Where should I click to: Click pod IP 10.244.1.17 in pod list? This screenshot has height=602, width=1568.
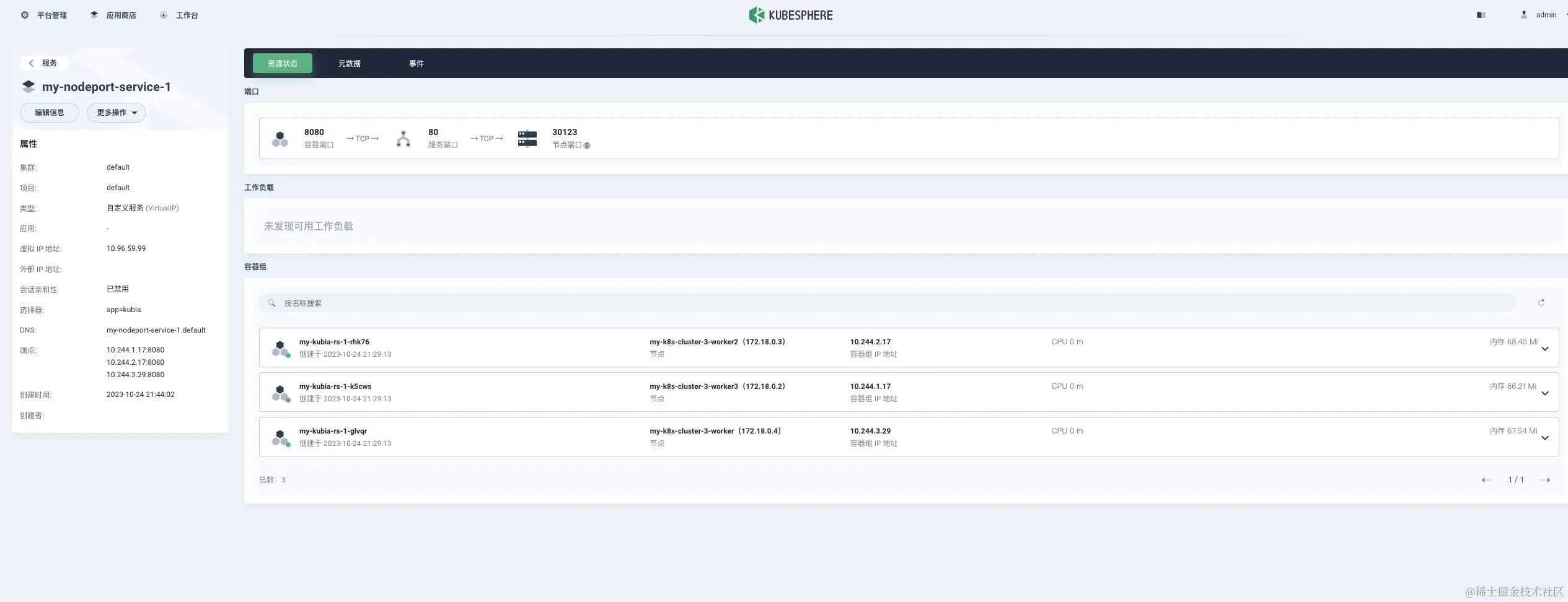[x=870, y=386]
